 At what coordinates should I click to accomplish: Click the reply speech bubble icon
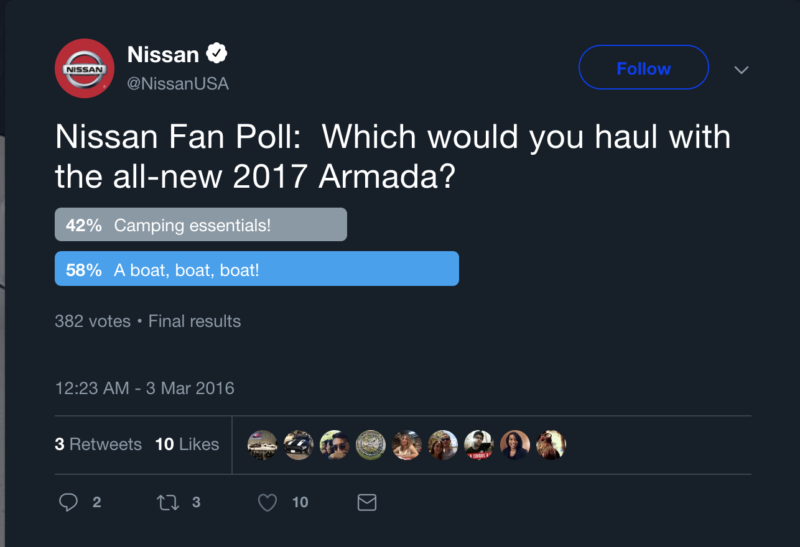point(68,502)
